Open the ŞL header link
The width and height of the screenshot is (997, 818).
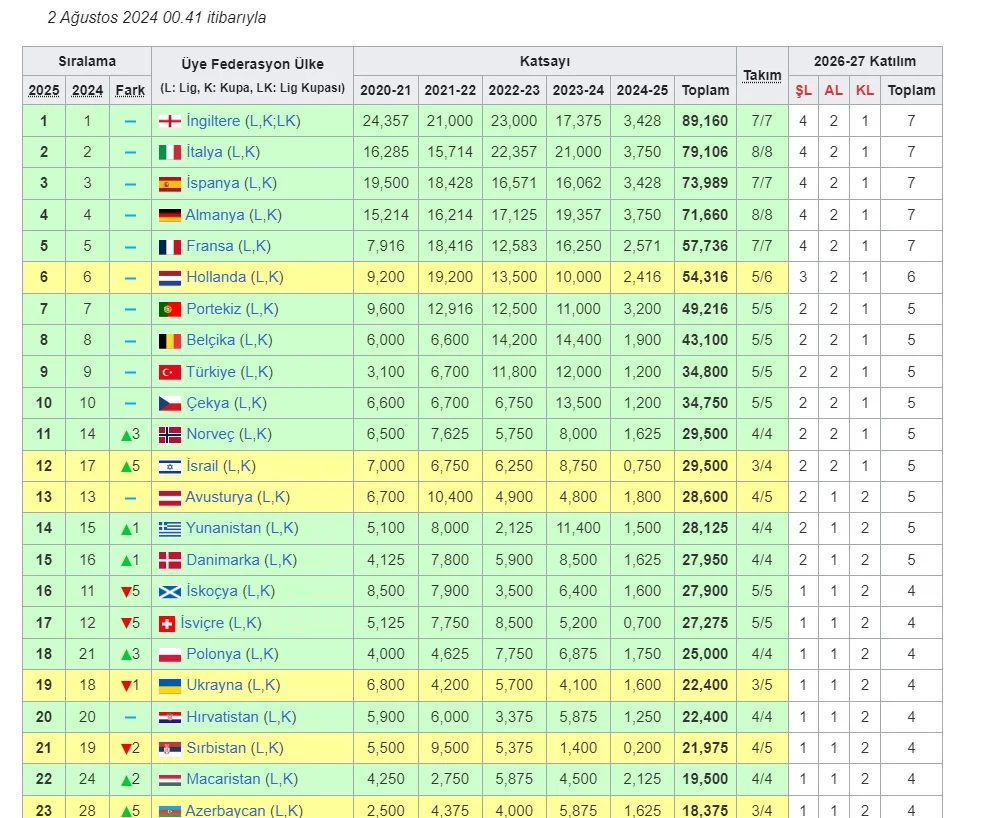point(803,90)
